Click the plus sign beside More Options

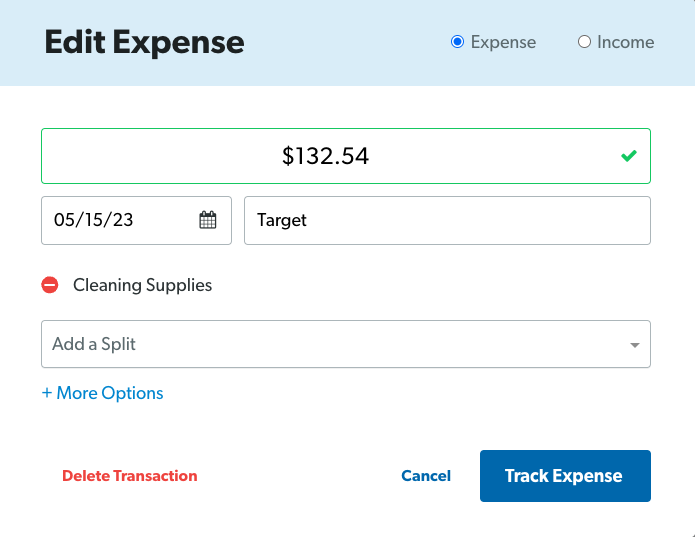pos(47,393)
